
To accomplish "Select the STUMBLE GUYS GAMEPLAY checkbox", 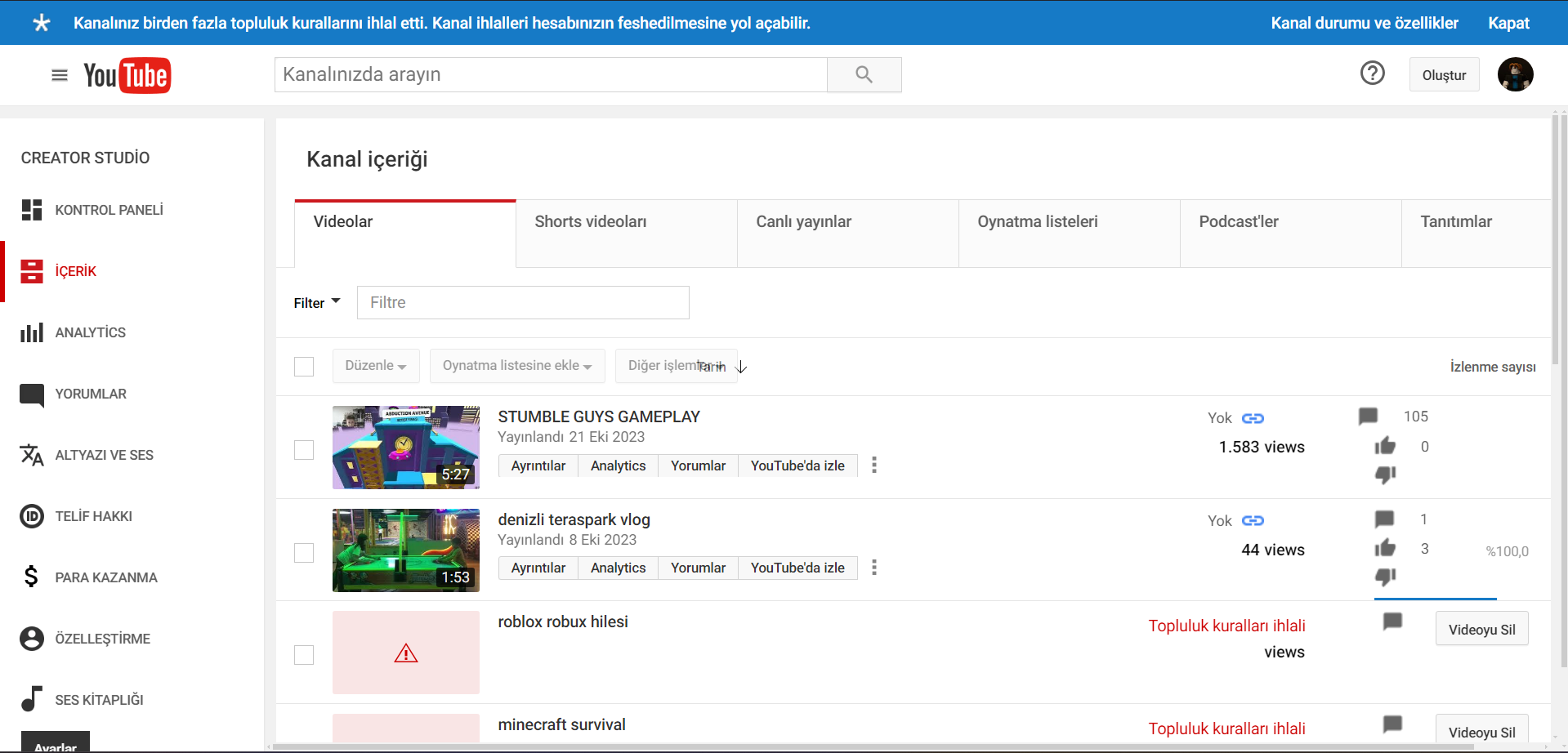I will (x=304, y=450).
